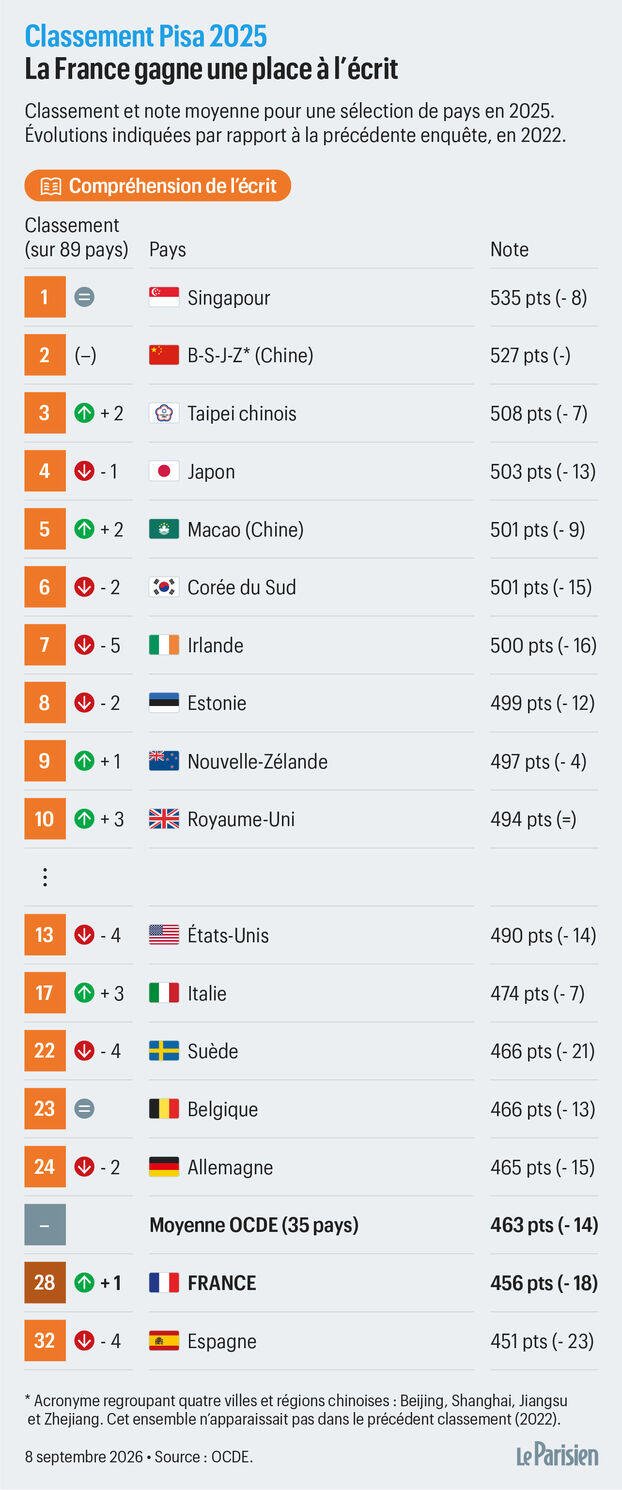Click the book icon in Compréhension de l'écrit badge
Screen dimensions: 622x1490
(x=50, y=186)
